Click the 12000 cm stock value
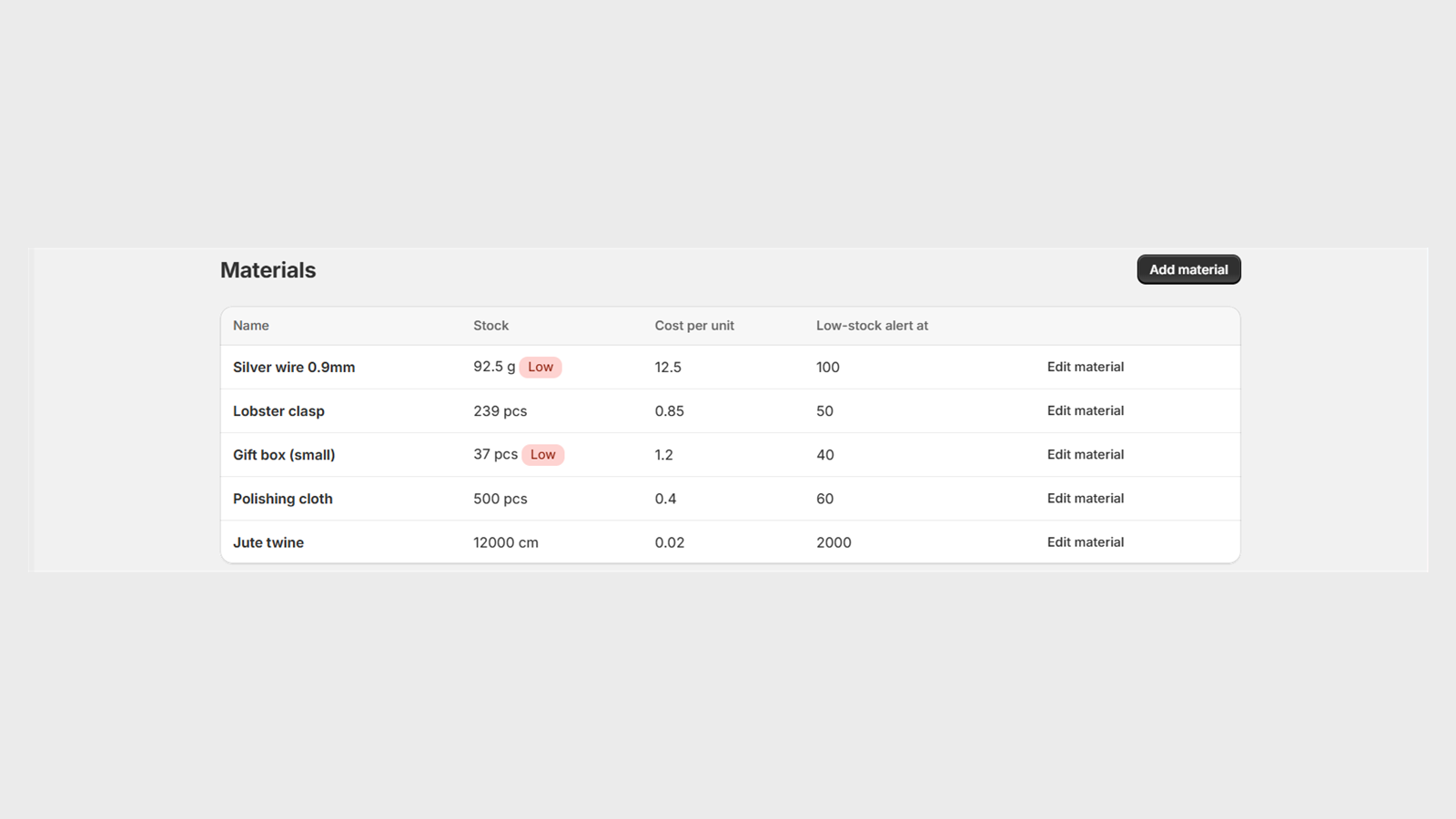 tap(506, 542)
